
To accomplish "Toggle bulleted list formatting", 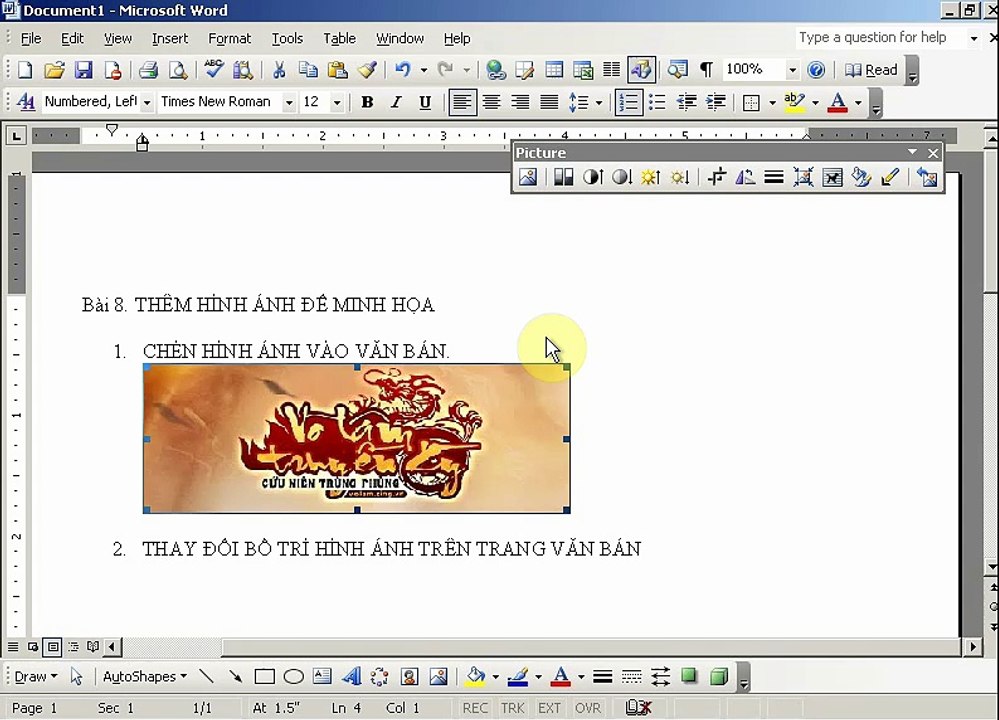I will coord(657,102).
